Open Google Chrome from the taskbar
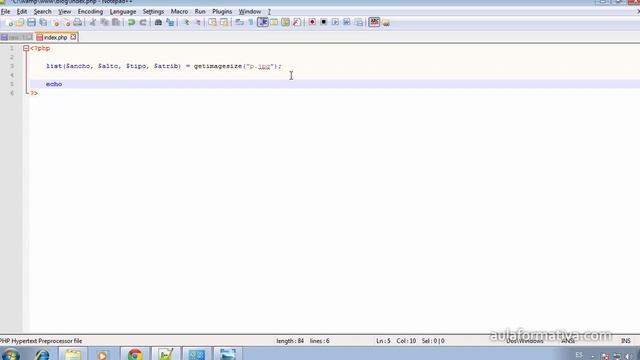This screenshot has width=640, height=360. [135, 354]
